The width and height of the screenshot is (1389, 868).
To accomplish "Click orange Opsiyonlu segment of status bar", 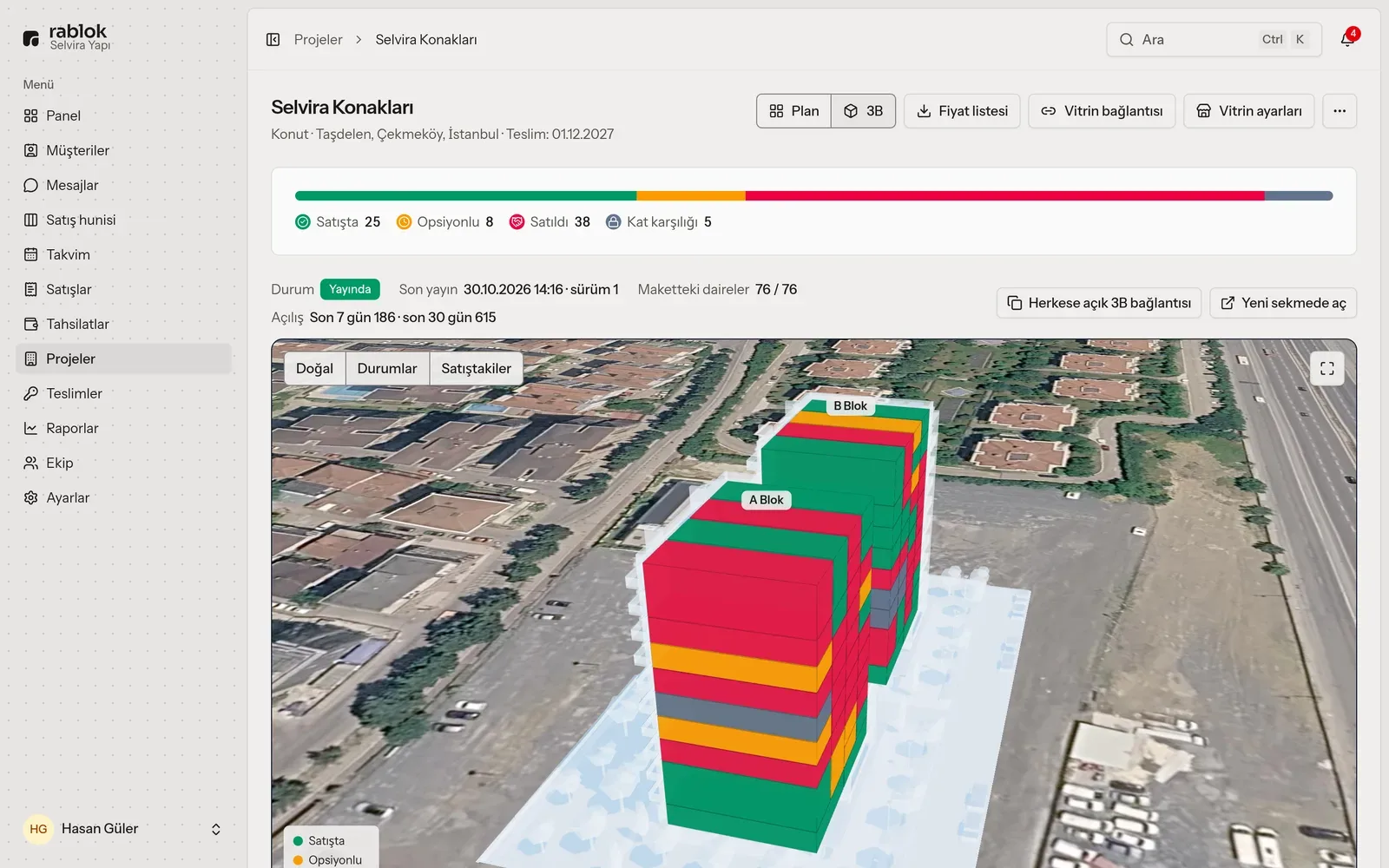I will 691,196.
